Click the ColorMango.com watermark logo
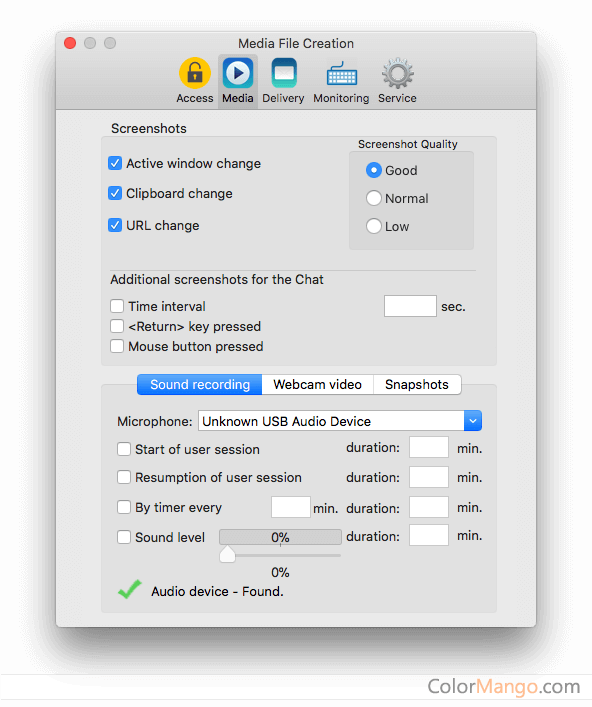The height and width of the screenshot is (707, 592). (x=504, y=686)
